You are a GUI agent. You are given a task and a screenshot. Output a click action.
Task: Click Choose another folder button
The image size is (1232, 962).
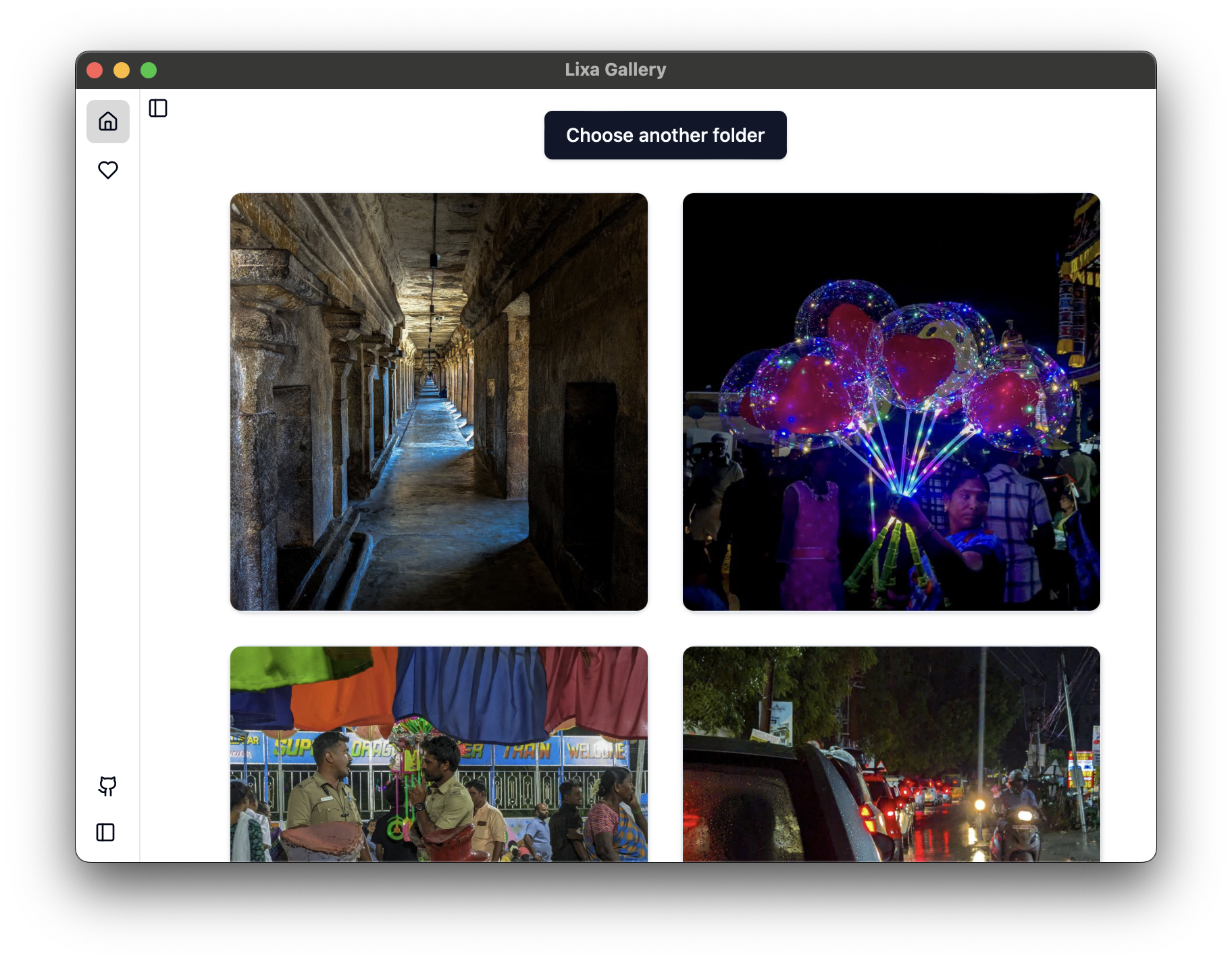(665, 135)
